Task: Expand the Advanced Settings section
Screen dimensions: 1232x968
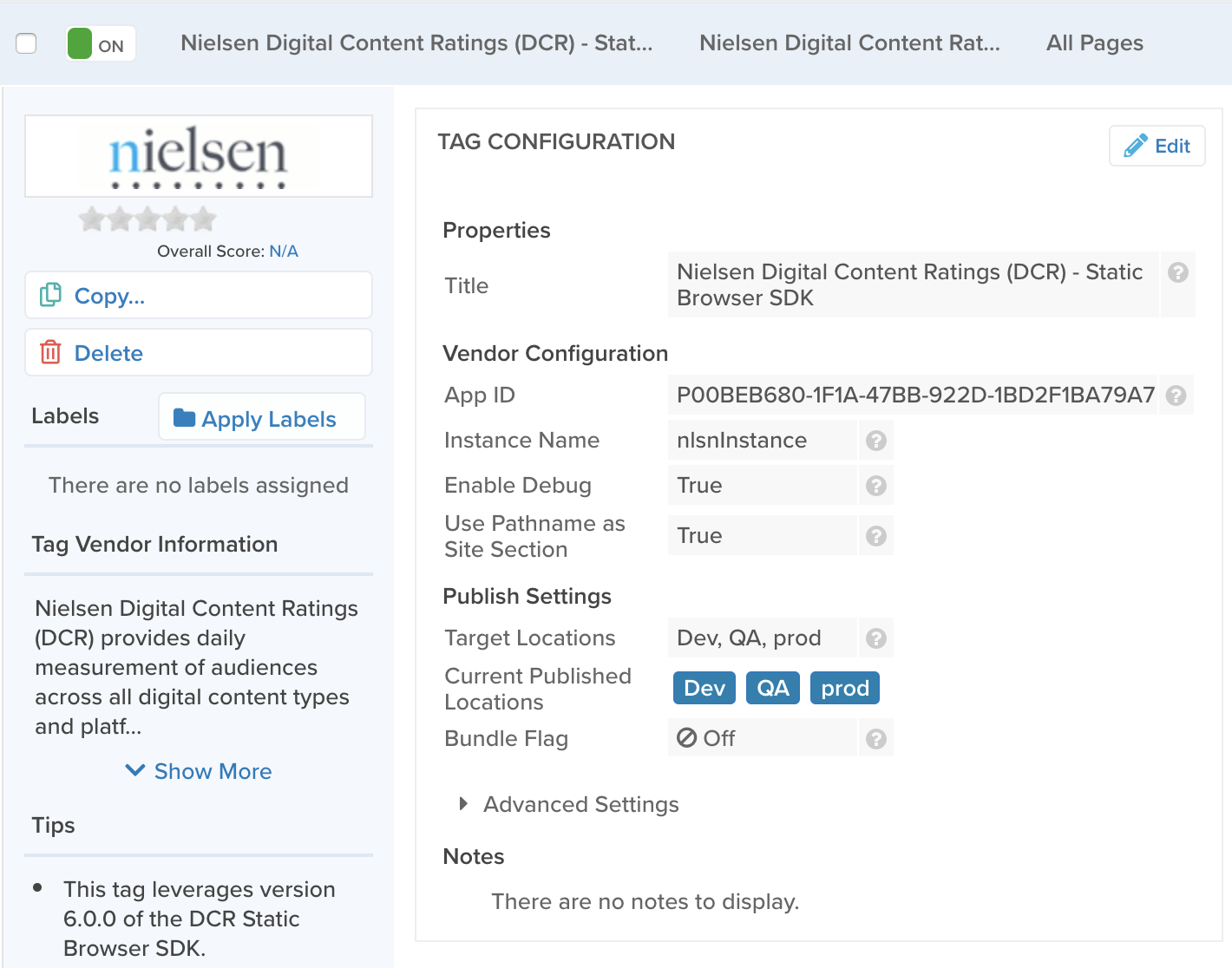Action: (x=569, y=804)
